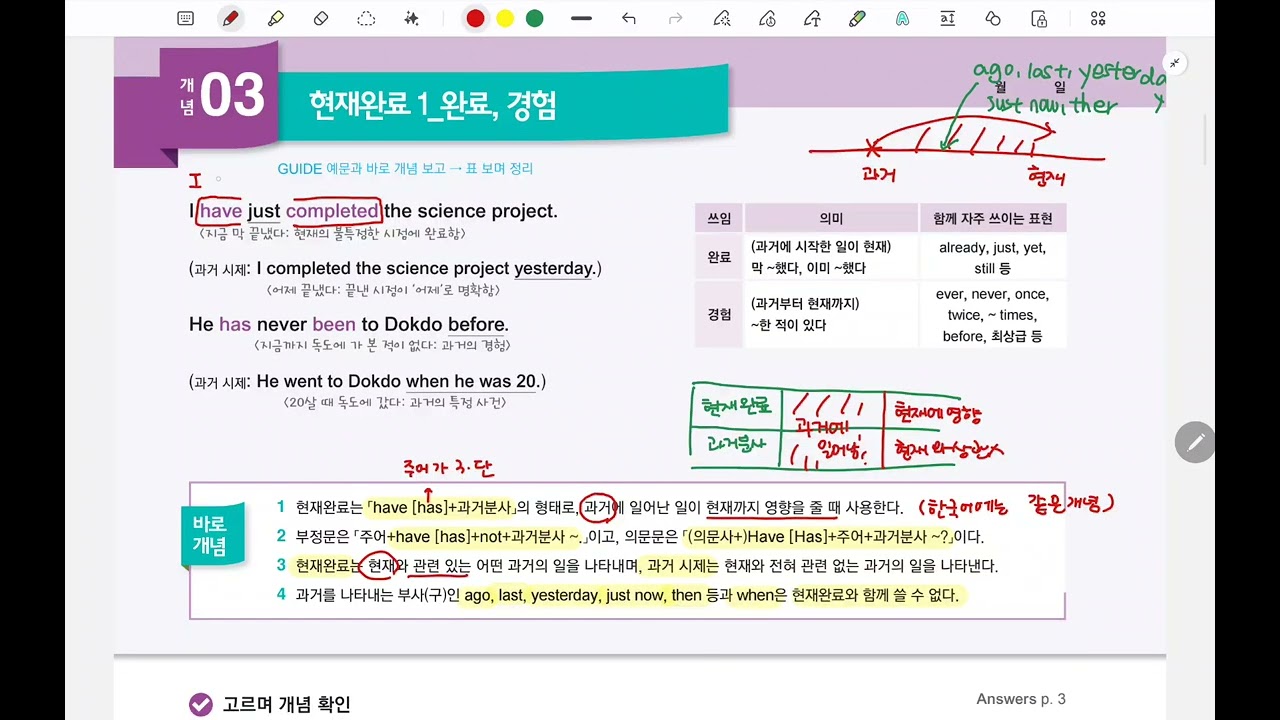1280x720 pixels.
Task: Click the handwriting-to-text tool icon
Action: point(812,18)
